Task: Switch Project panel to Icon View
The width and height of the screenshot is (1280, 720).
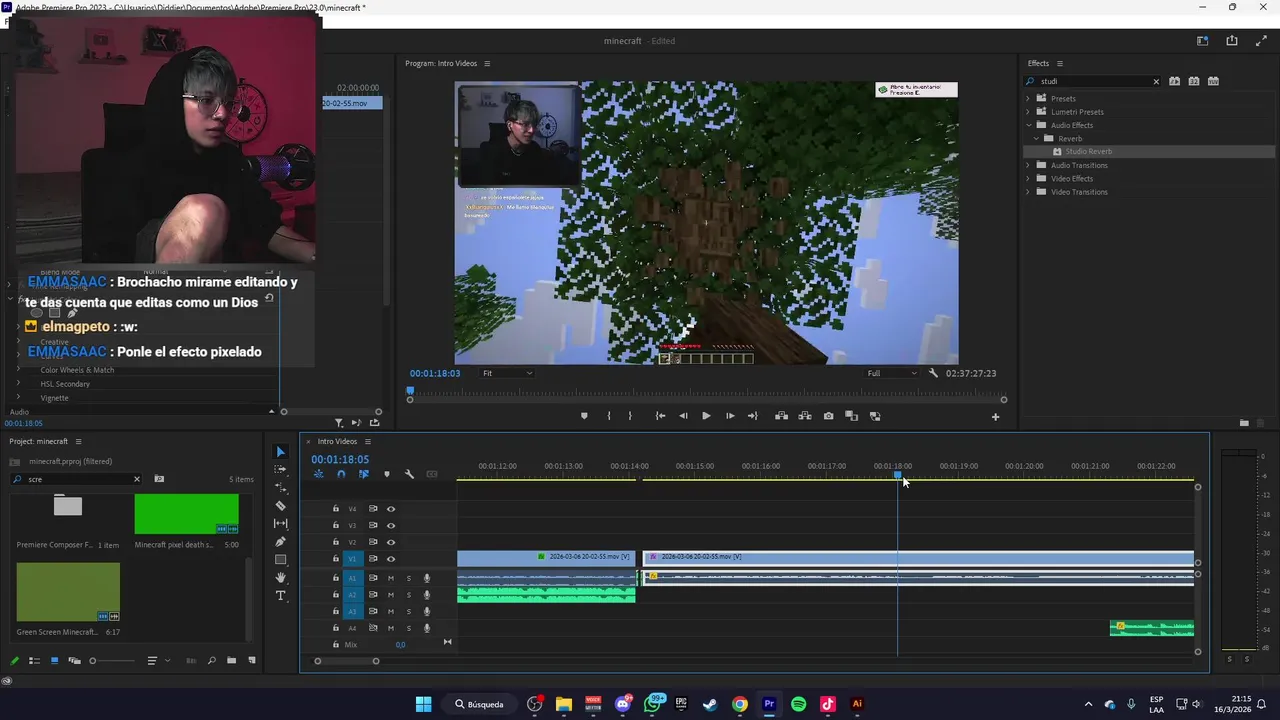Action: coord(54,661)
